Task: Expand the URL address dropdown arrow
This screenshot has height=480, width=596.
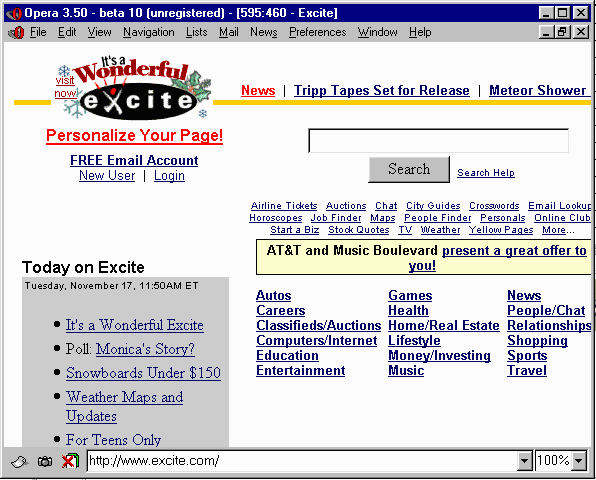Action: tap(524, 461)
